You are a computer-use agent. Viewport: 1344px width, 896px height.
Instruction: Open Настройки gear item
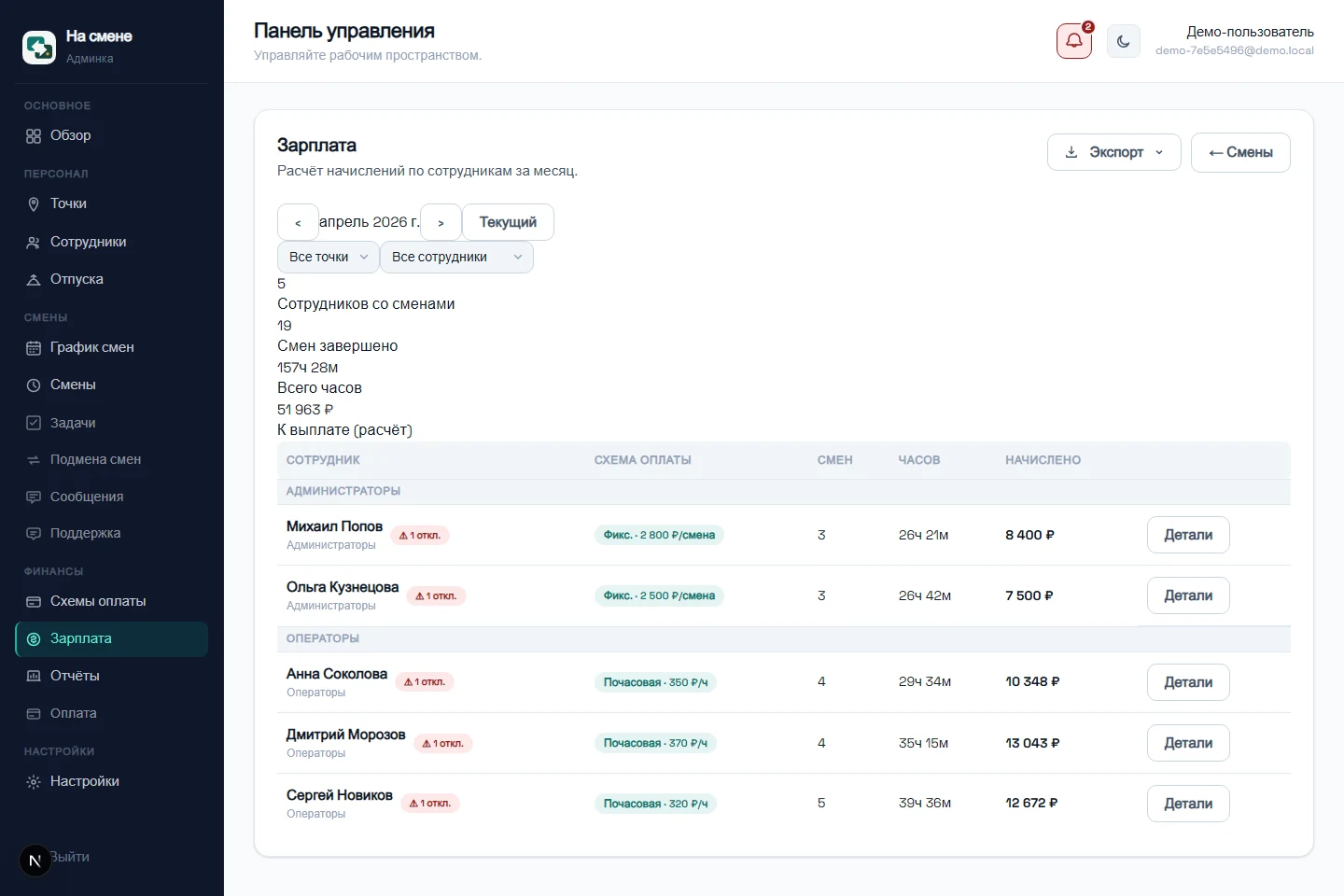112,781
